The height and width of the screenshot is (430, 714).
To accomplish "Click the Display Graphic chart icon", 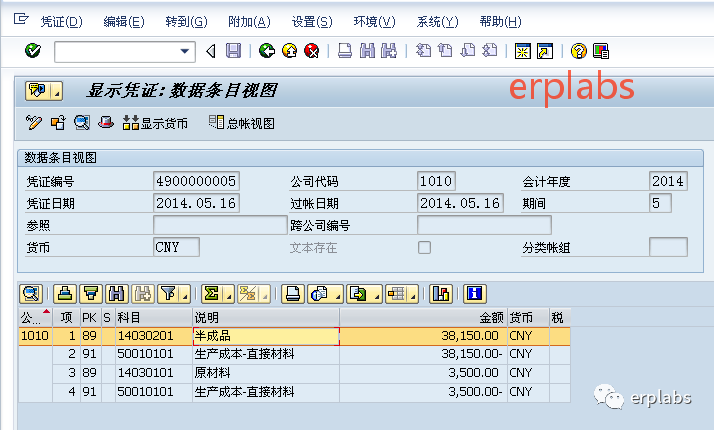I will (441, 294).
